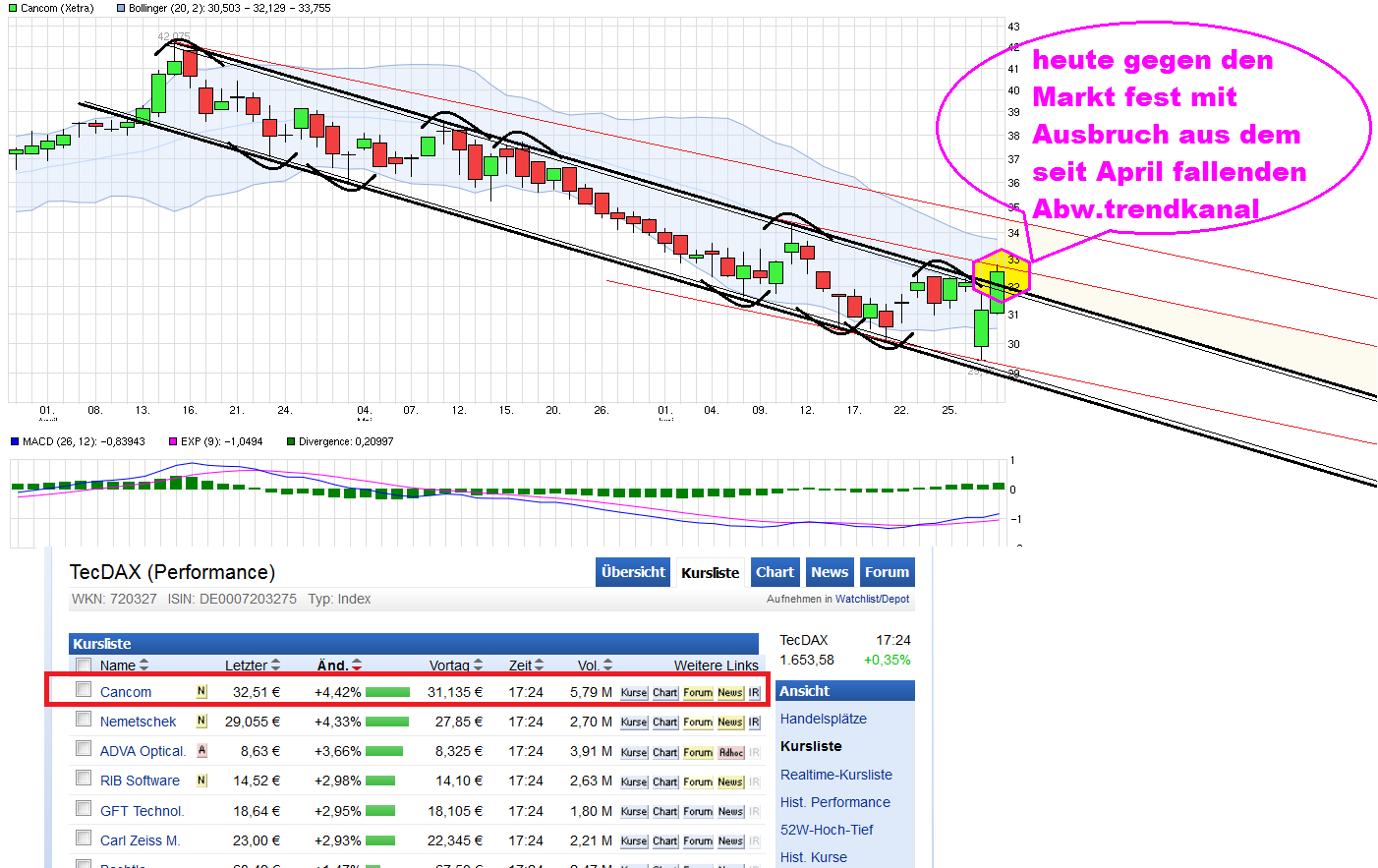
Task: Open Chart icon in the Cancom row
Action: [665, 693]
